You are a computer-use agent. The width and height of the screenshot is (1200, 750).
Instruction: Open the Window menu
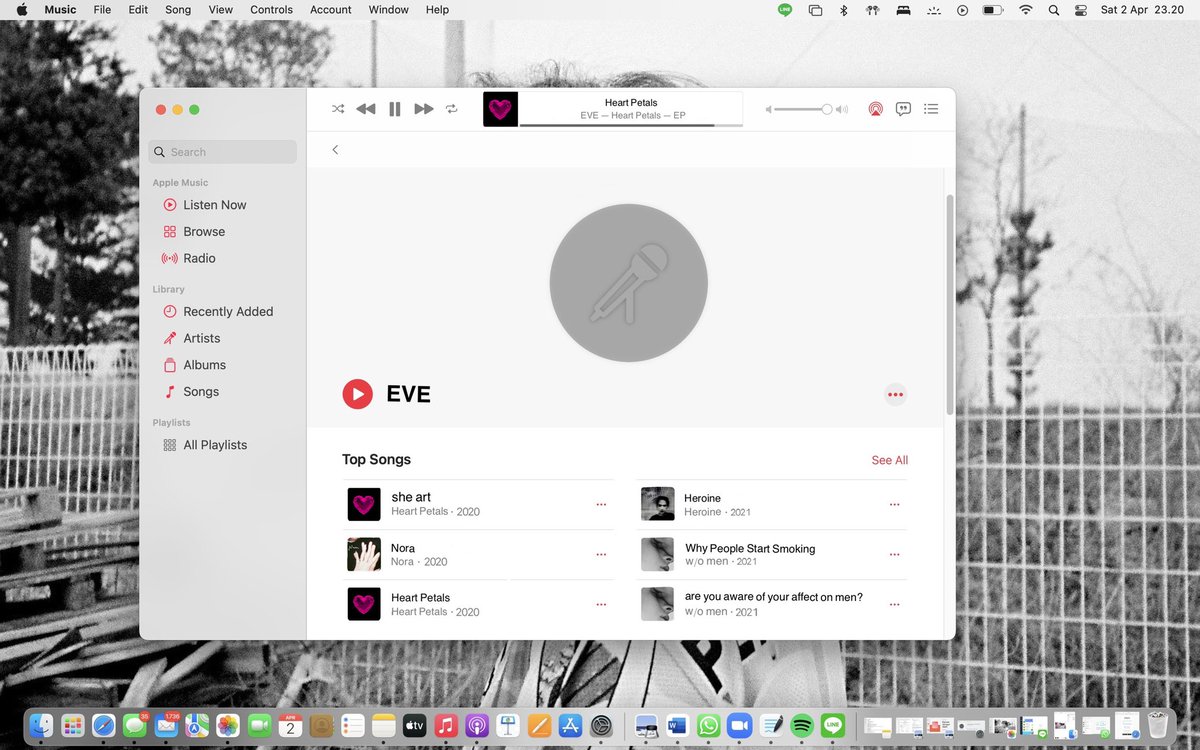pyautogui.click(x=389, y=10)
